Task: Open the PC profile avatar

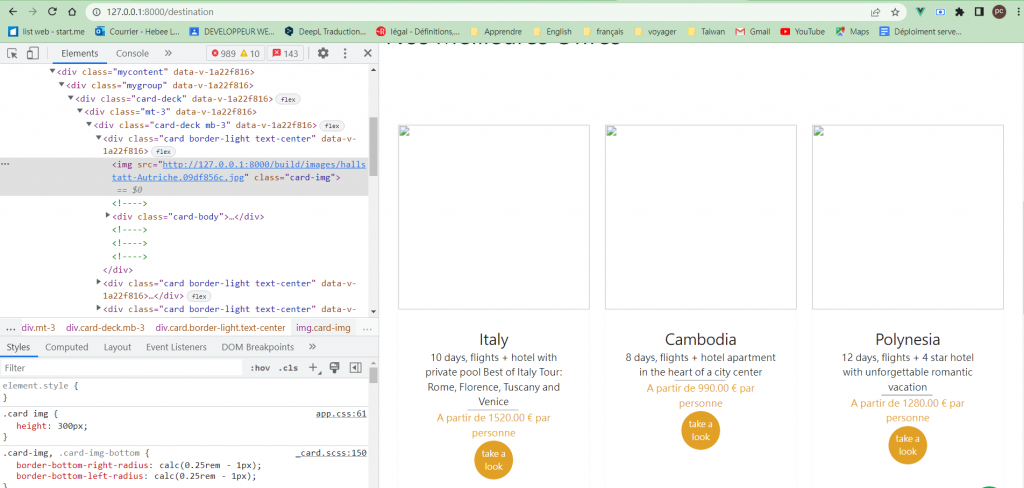Action: point(999,12)
